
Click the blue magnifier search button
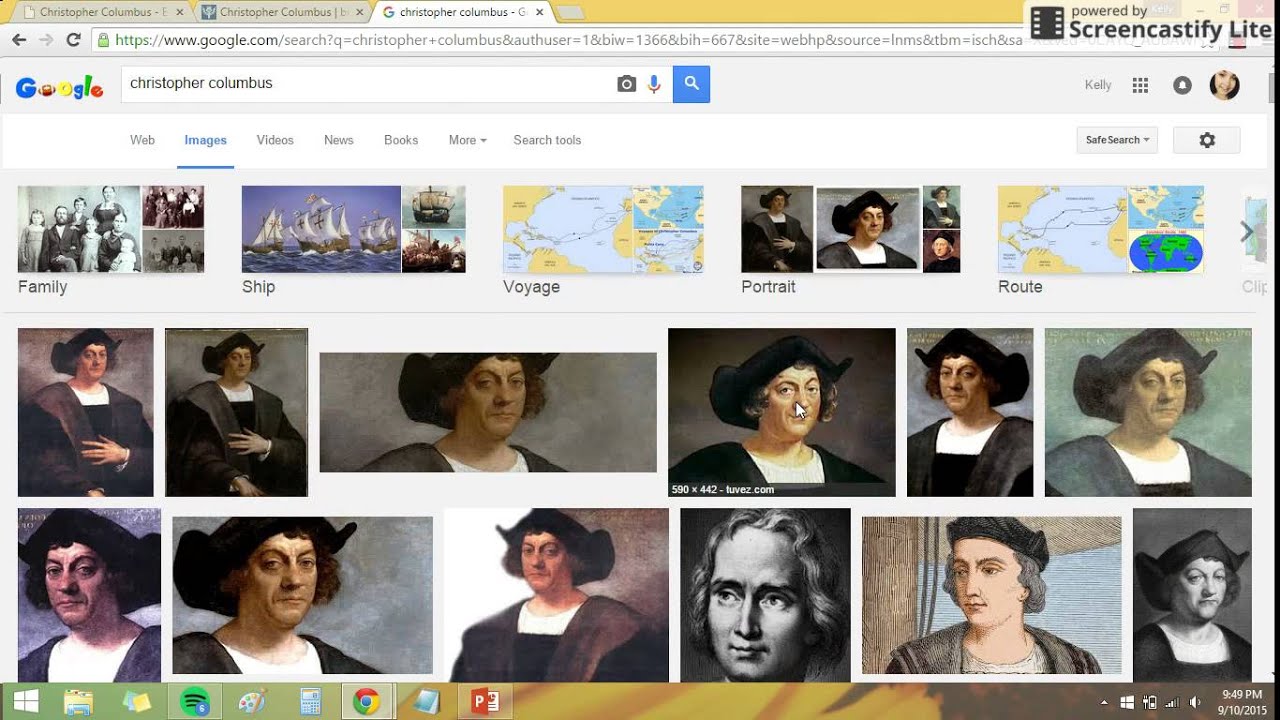[691, 84]
